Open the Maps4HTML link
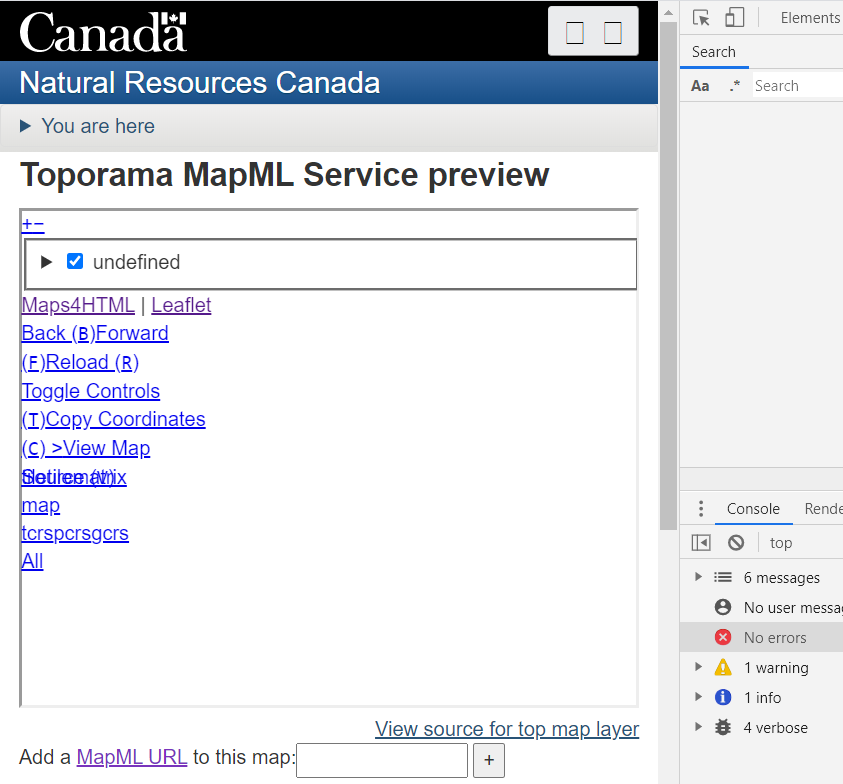 77,305
